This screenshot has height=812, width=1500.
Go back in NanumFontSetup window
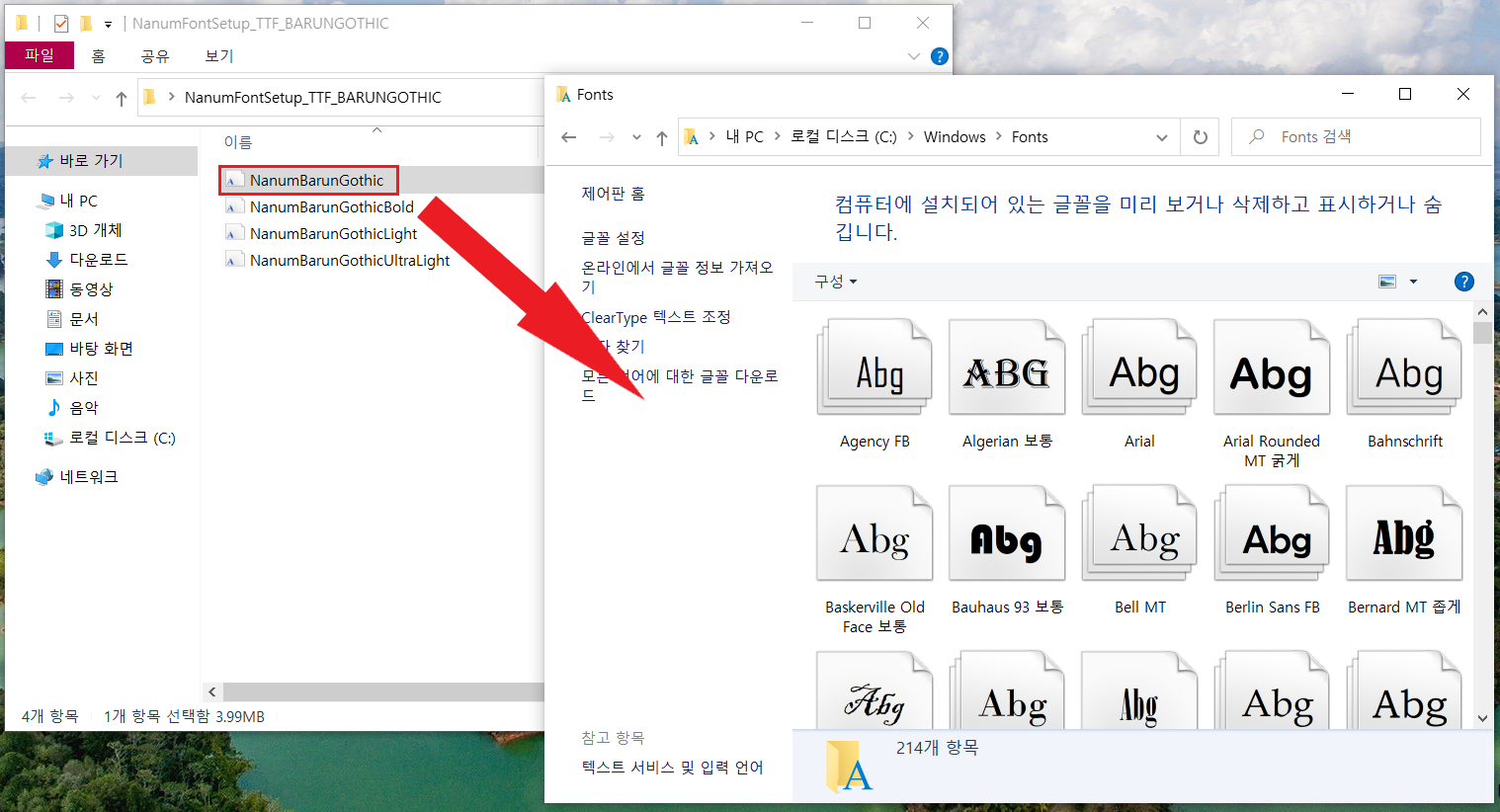(x=29, y=98)
